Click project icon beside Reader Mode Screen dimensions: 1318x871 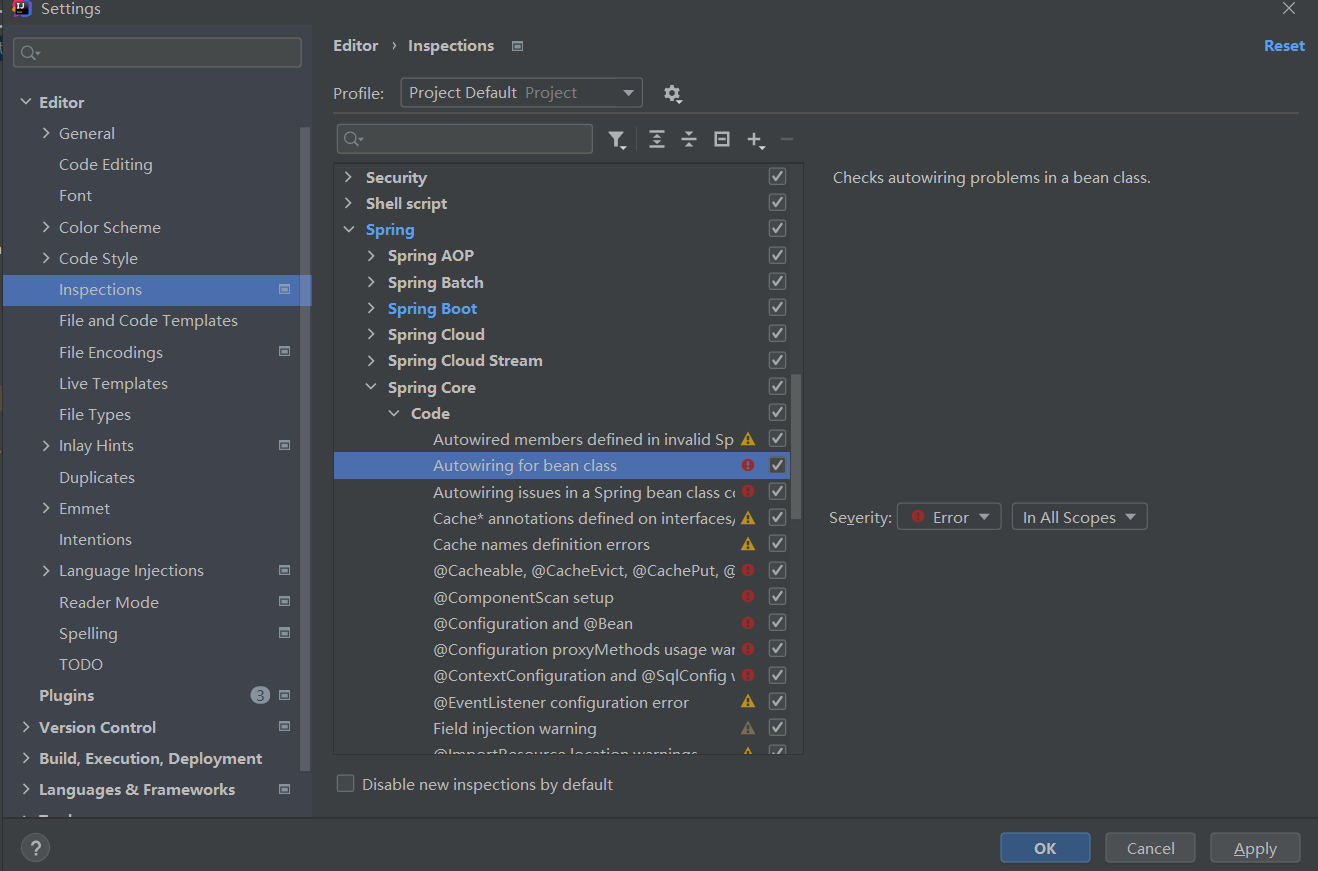point(285,602)
